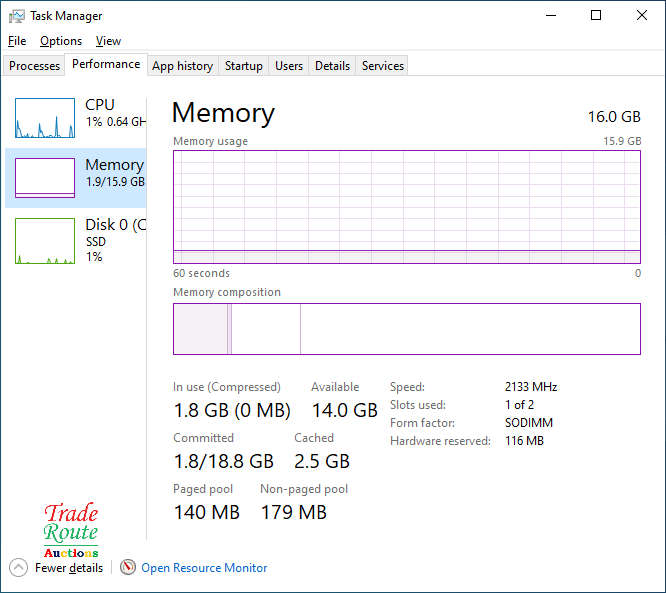Open the Services tab
666x593 pixels.
383,66
